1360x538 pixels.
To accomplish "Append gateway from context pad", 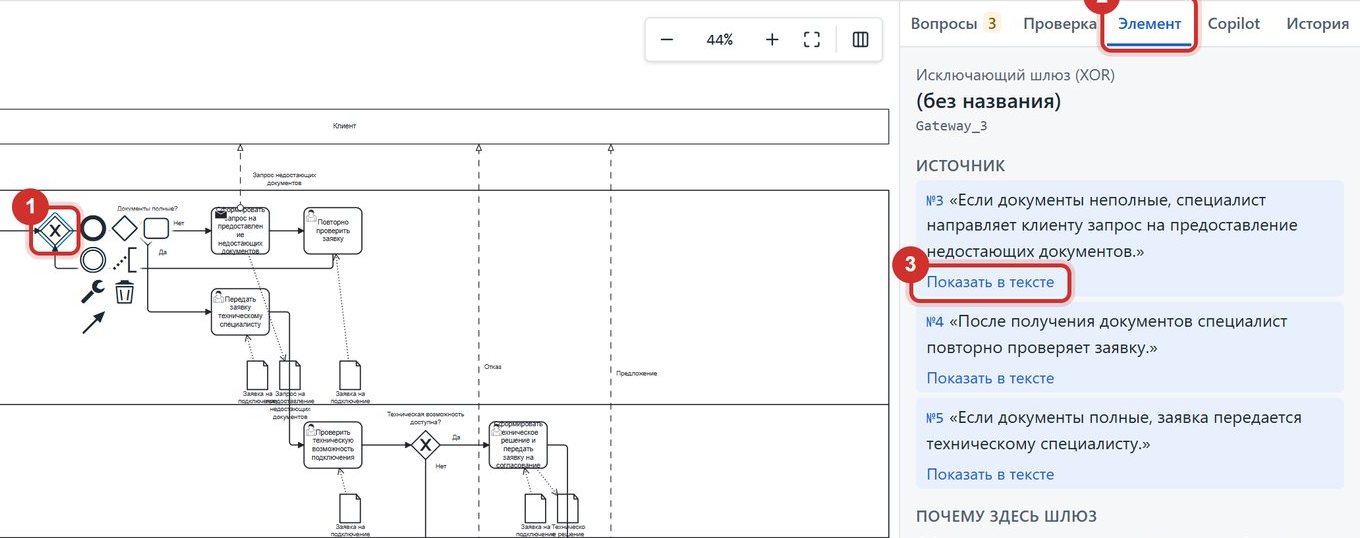I will [124, 228].
